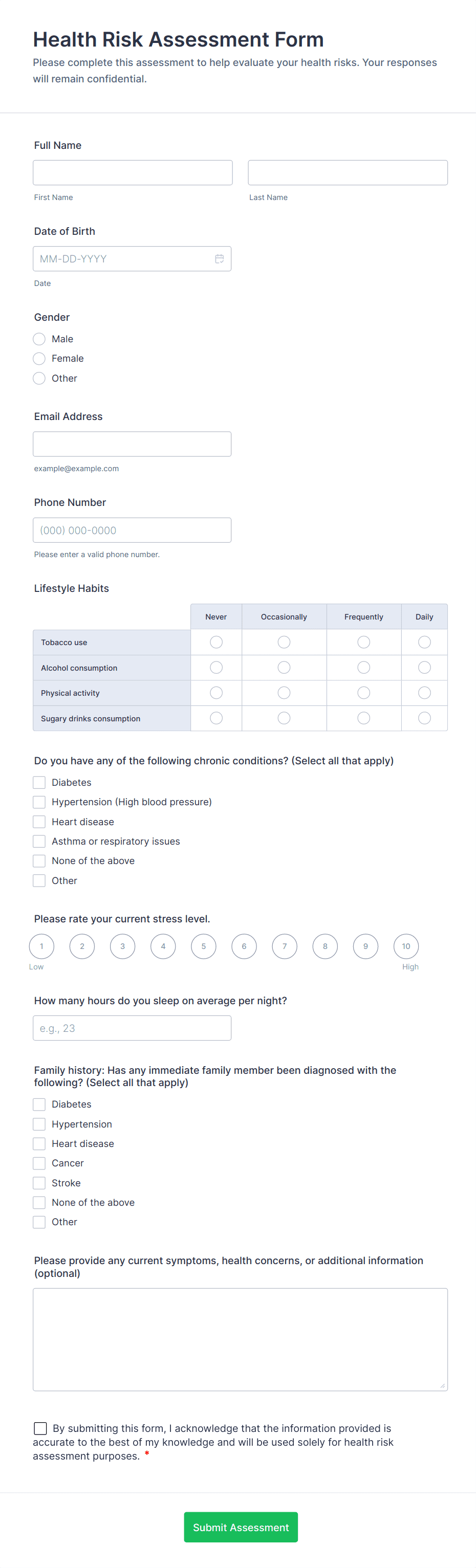
Task: Click the symptoms and concerns text area
Action: tap(240, 1339)
